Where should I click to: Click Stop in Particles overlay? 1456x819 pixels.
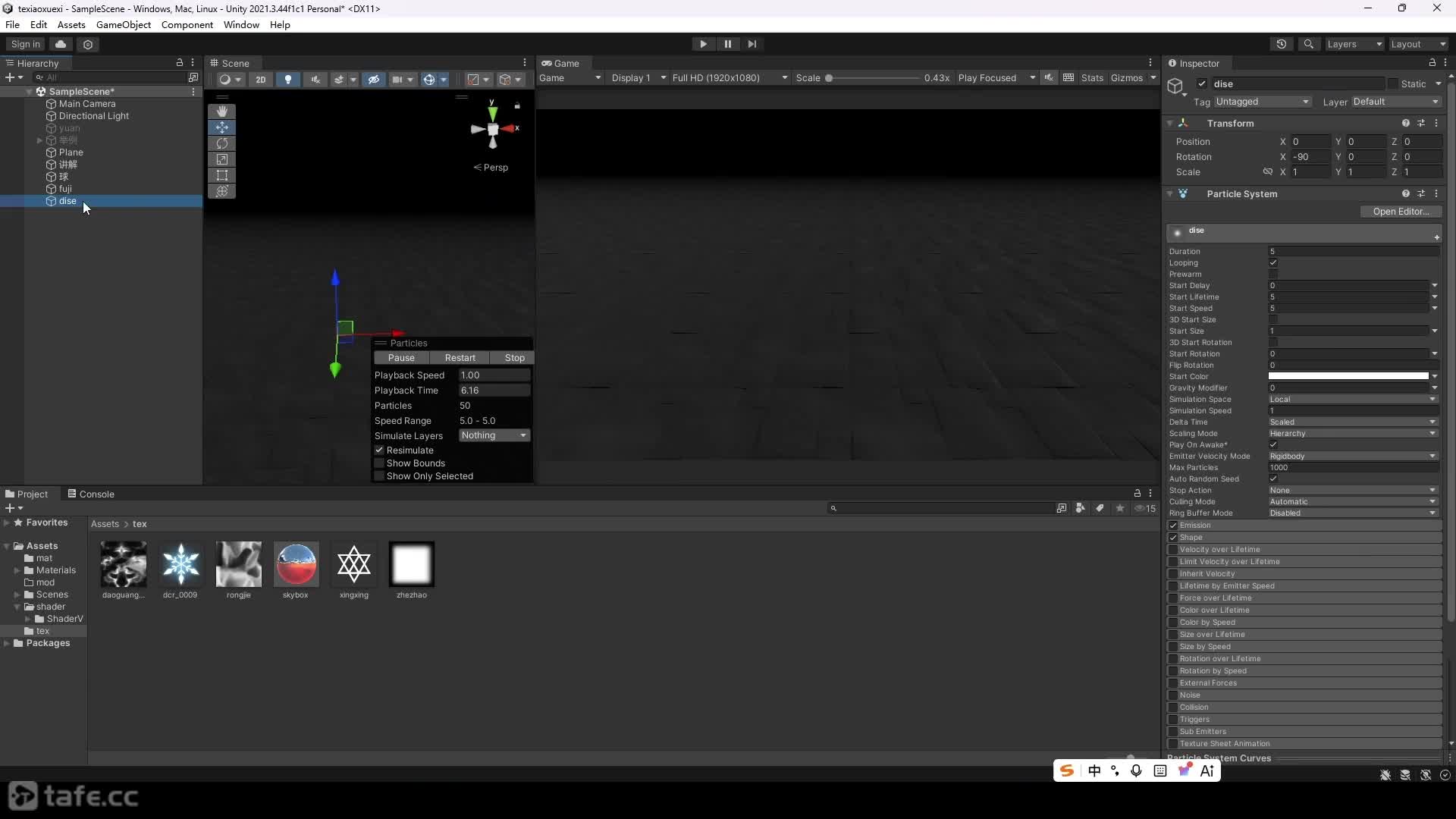pyautogui.click(x=514, y=358)
